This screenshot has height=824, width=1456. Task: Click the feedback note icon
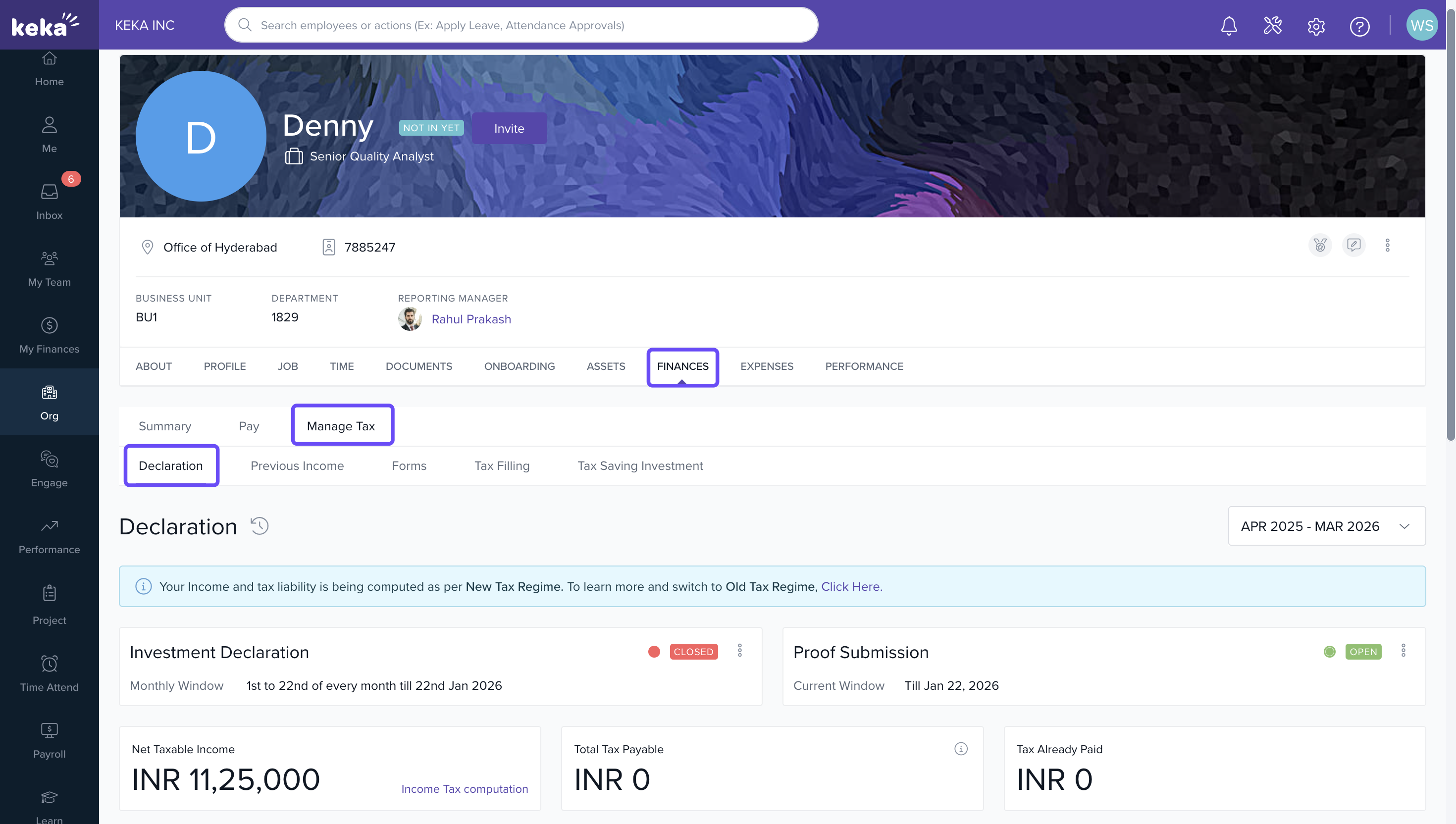[1353, 245]
